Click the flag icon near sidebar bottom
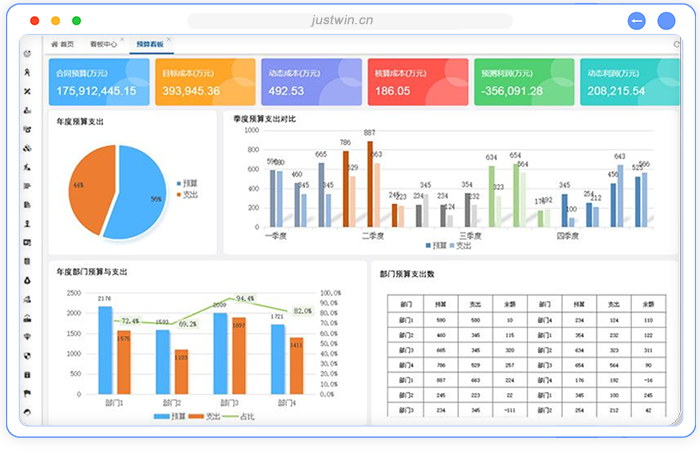 click(x=26, y=392)
